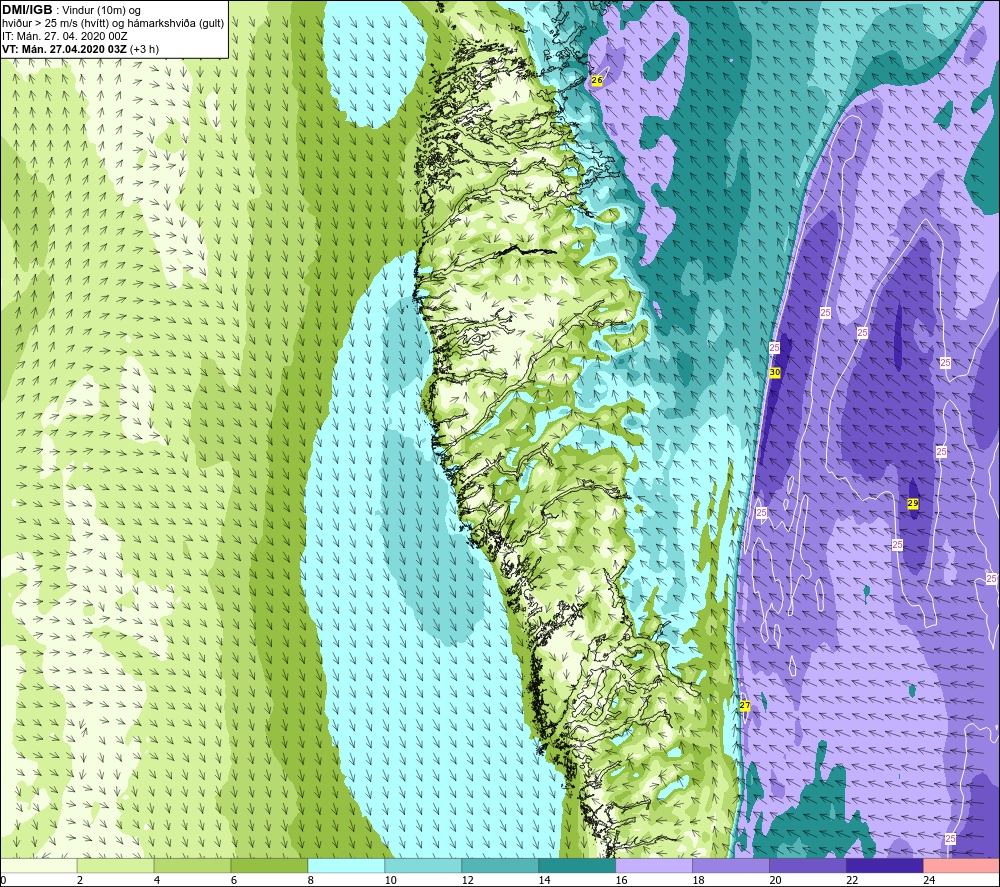The height and width of the screenshot is (887, 1000).
Task: Pick the lavender 16–18 m/s legend swatch
Action: 654,865
